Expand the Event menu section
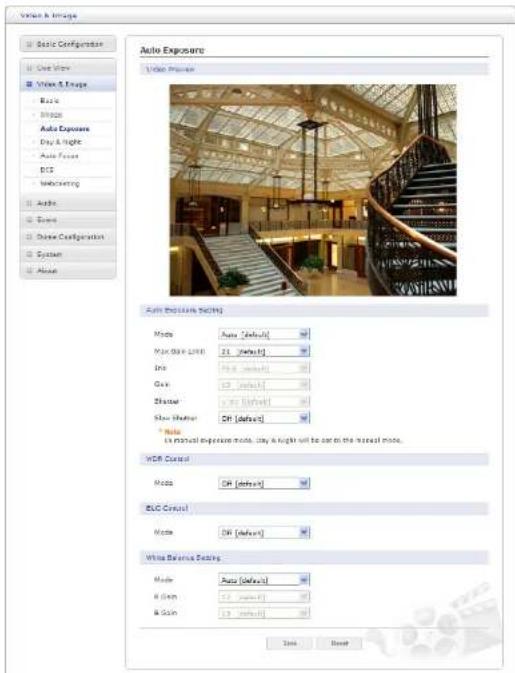 [68, 220]
